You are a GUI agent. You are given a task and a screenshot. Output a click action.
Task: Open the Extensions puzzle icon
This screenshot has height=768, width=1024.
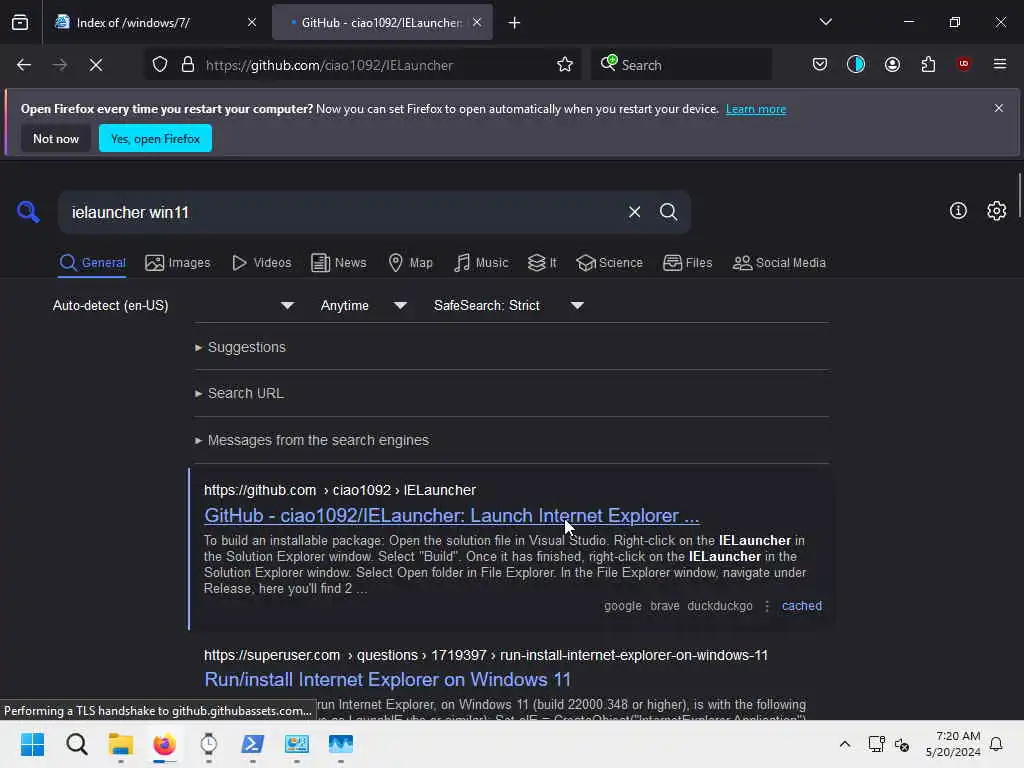[x=928, y=64]
